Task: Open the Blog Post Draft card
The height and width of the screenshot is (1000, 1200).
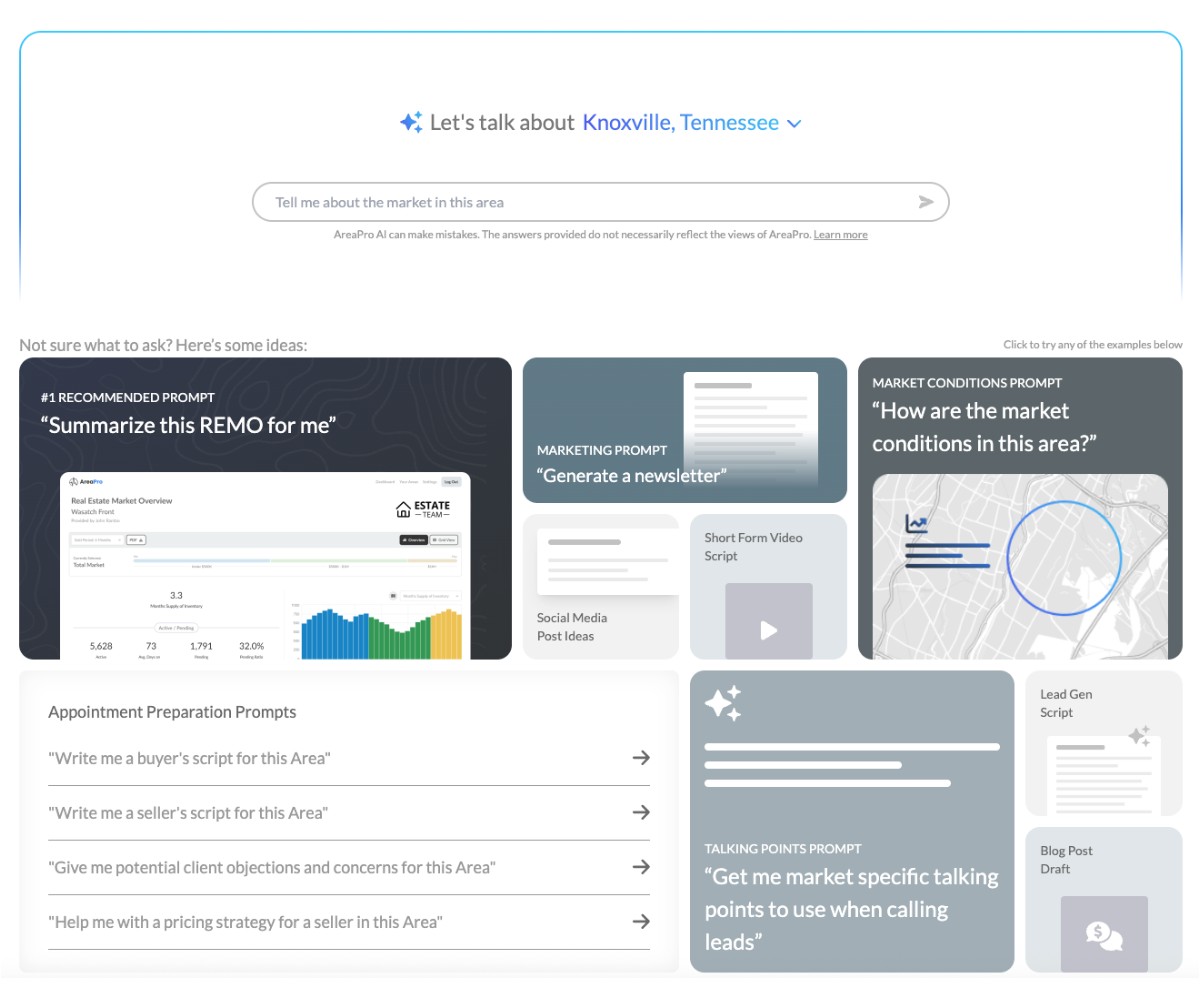Action: (x=1104, y=900)
